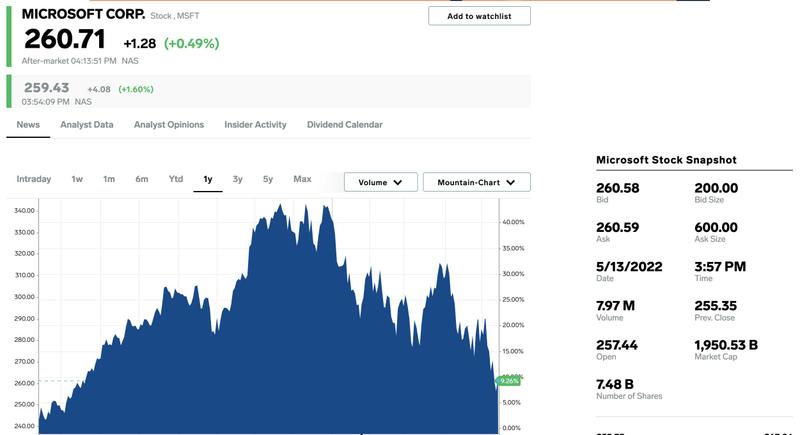Click the 600.00 Ask Size value
This screenshot has height=435, width=800.
(716, 227)
